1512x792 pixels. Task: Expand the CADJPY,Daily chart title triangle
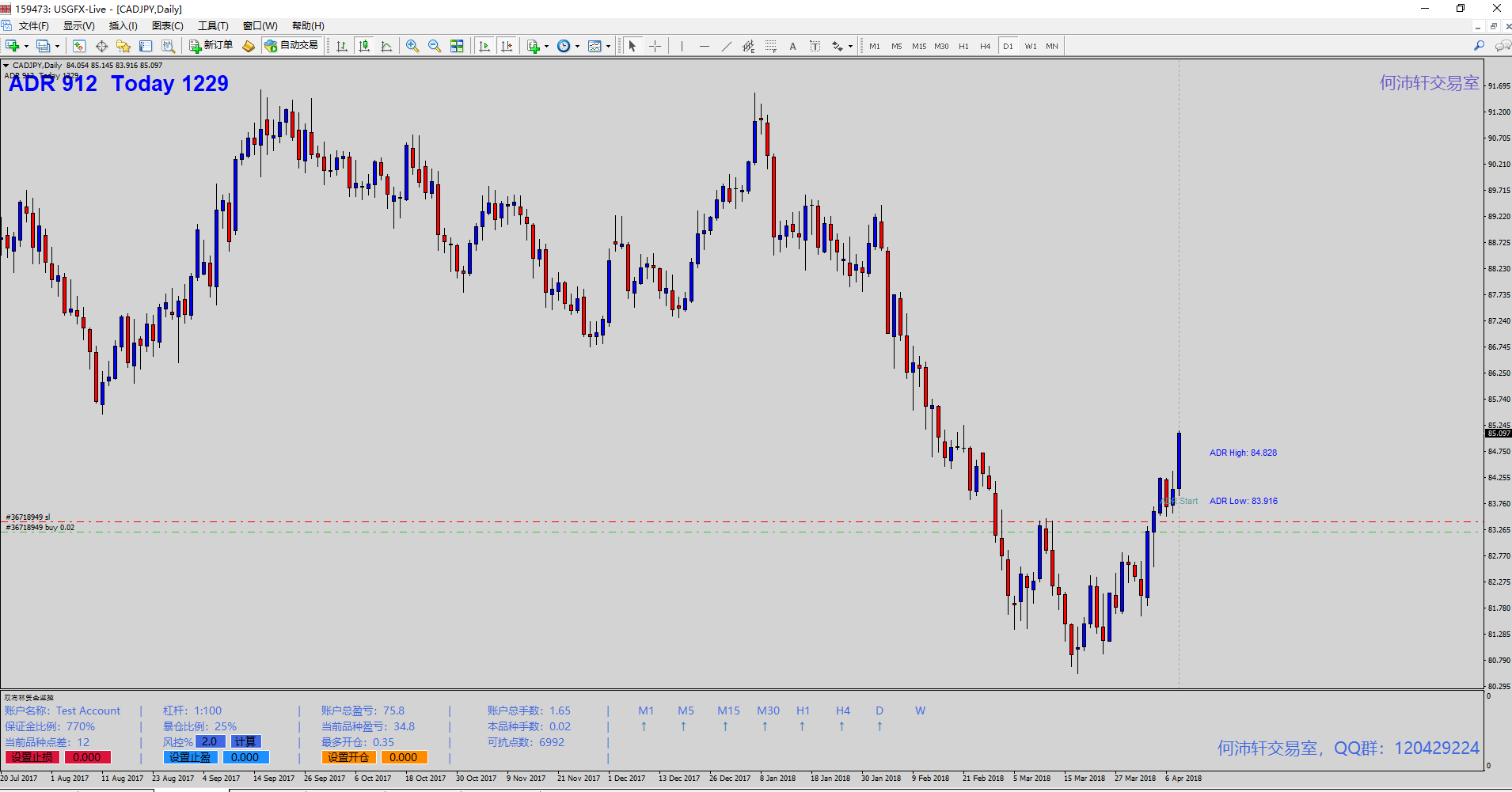pyautogui.click(x=6, y=66)
